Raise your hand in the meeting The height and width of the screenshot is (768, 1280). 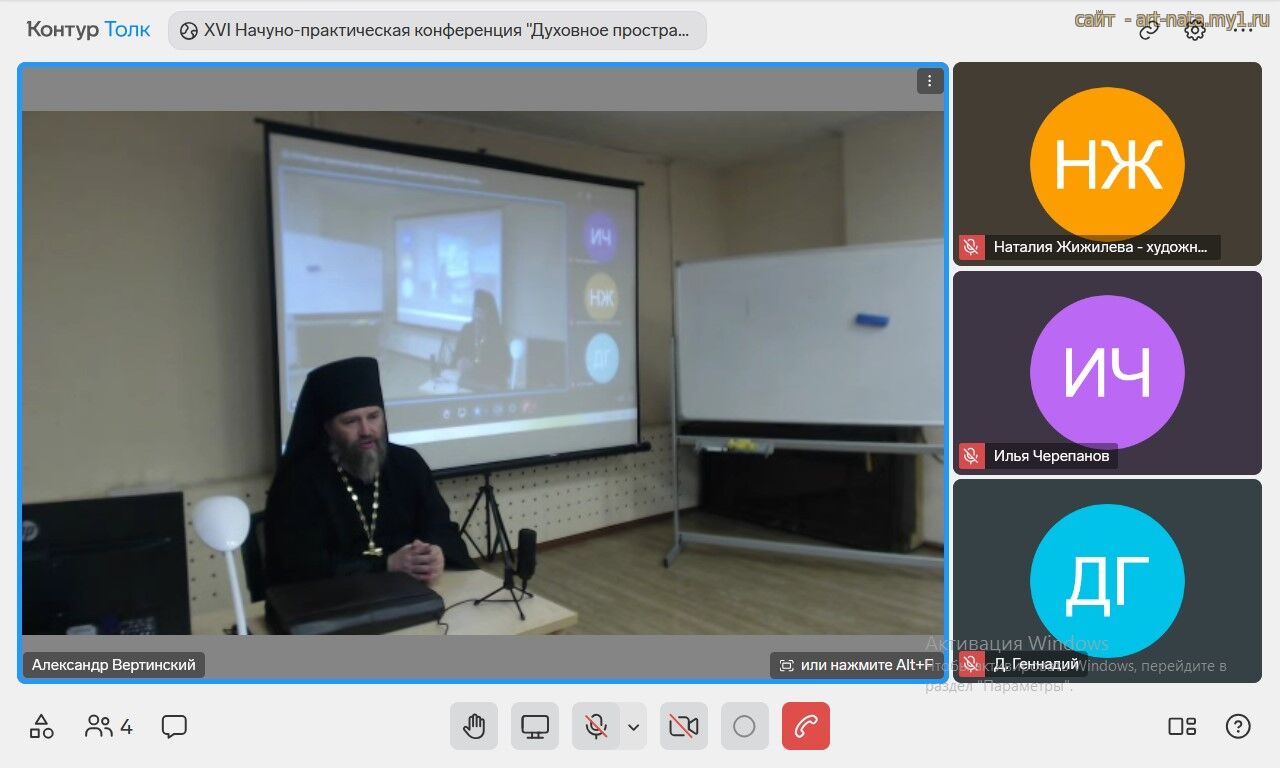474,726
